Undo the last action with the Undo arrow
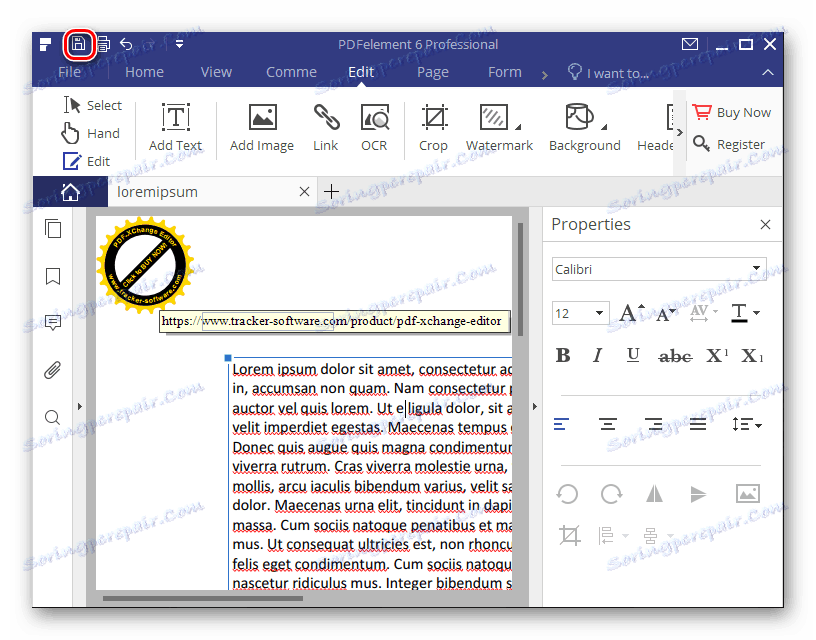This screenshot has width=816, height=640. click(x=126, y=44)
